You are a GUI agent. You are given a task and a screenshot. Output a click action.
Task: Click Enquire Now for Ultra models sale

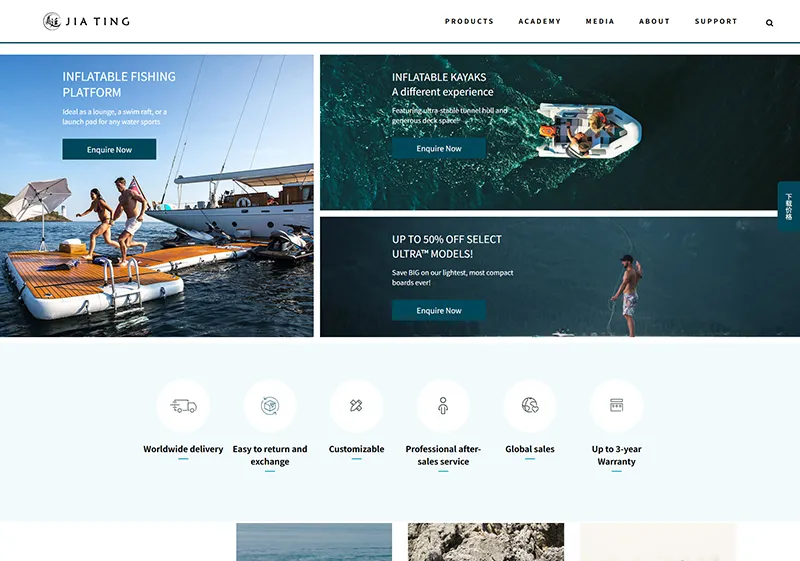coord(439,311)
